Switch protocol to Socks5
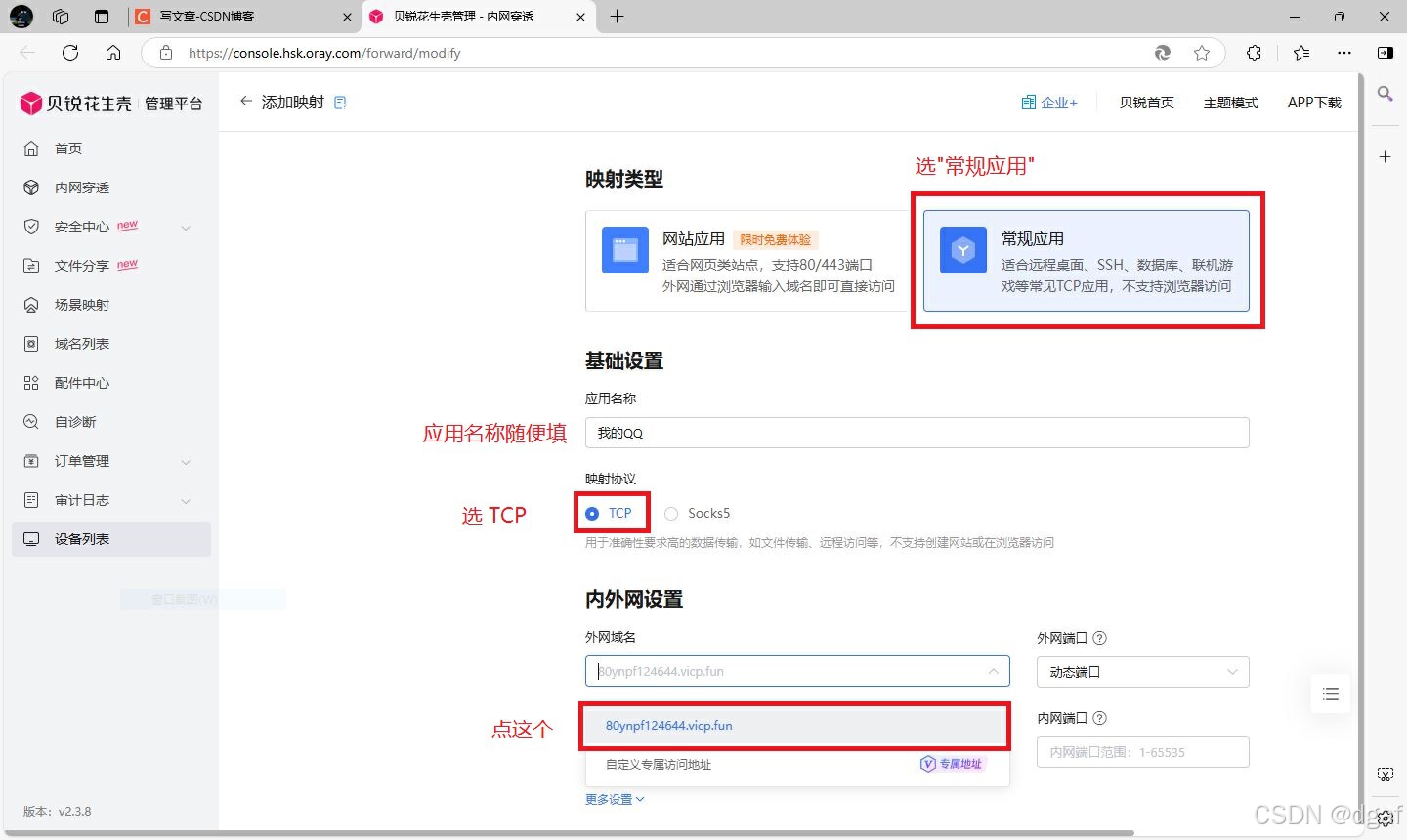Screen dimensions: 1407x840 (698, 513)
